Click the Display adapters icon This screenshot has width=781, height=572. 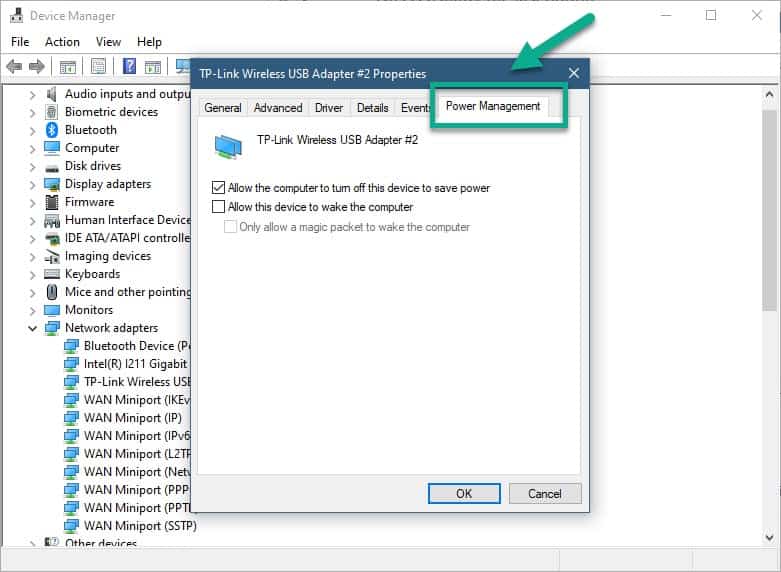pos(52,184)
